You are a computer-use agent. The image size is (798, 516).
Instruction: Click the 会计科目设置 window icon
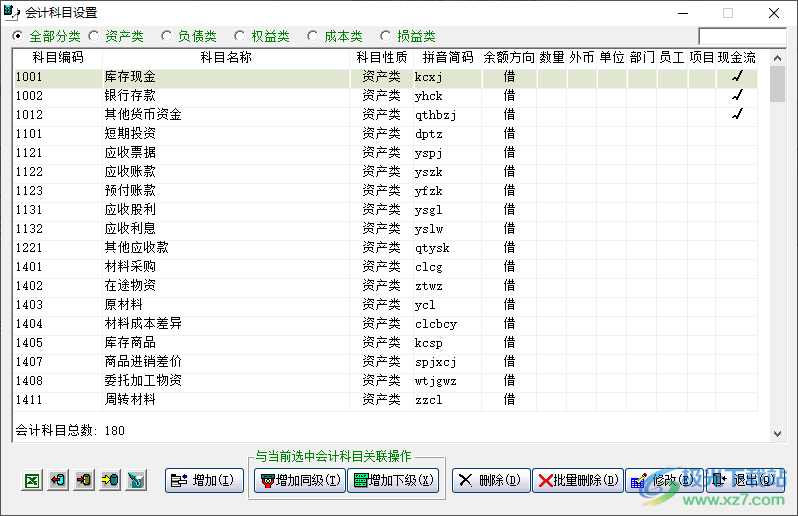(x=11, y=13)
